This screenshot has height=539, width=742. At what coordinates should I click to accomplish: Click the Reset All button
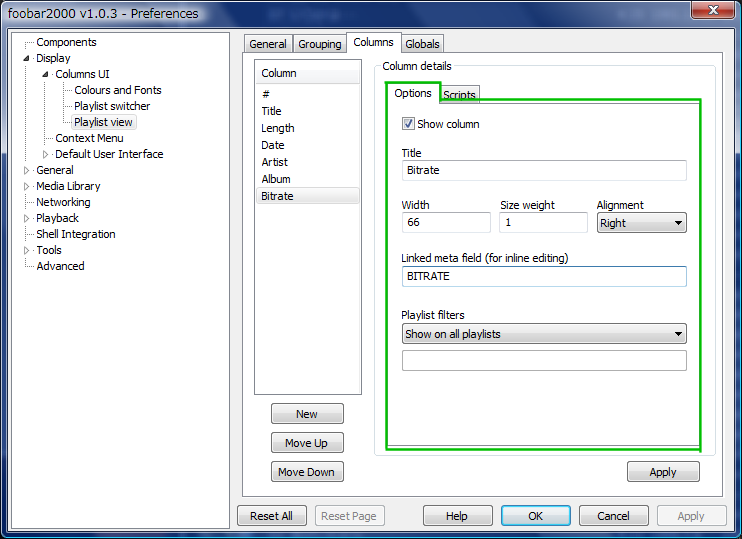(272, 516)
